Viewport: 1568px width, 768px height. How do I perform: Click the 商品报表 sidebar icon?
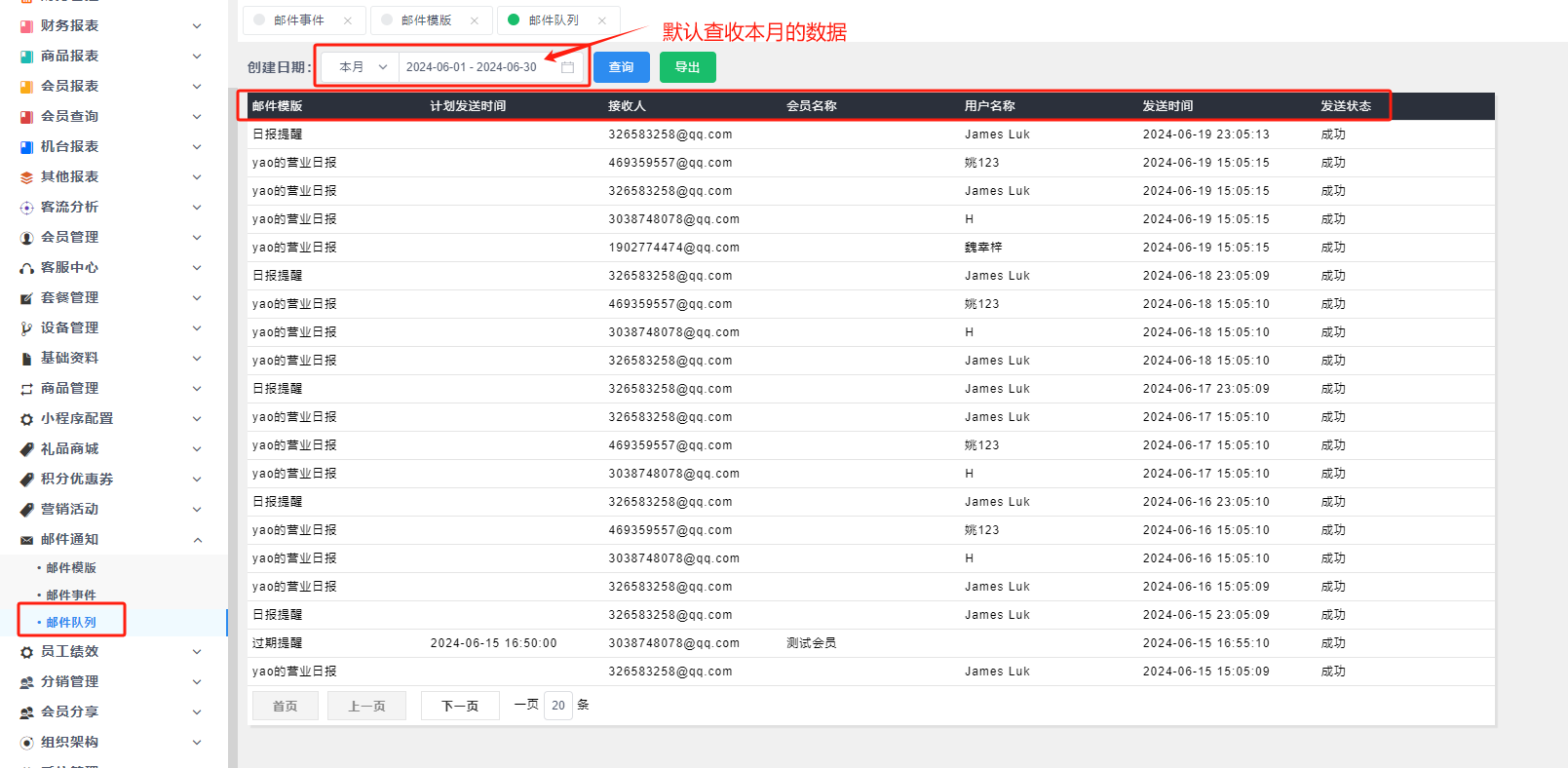26,57
